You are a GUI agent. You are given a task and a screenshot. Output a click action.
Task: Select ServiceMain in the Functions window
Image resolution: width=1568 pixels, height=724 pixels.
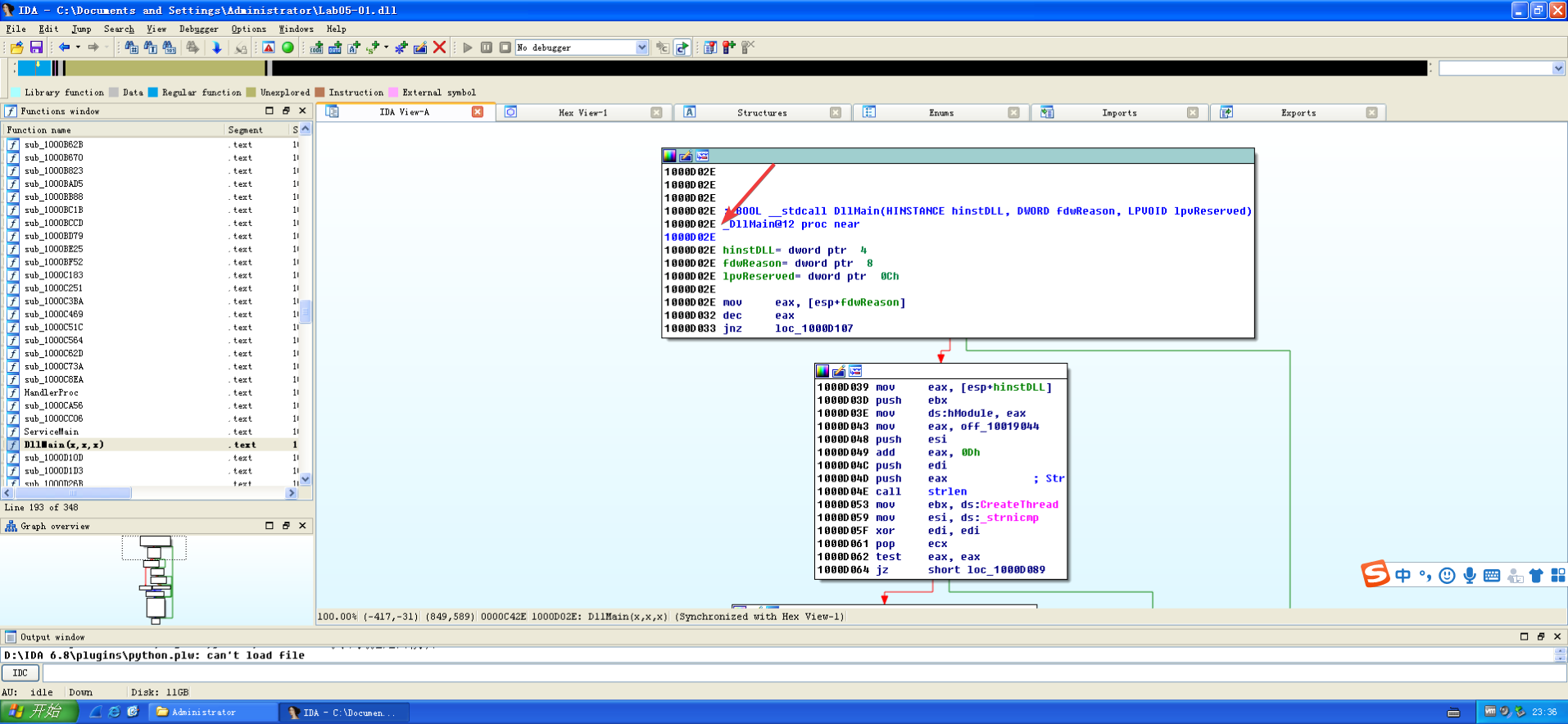[x=52, y=432]
